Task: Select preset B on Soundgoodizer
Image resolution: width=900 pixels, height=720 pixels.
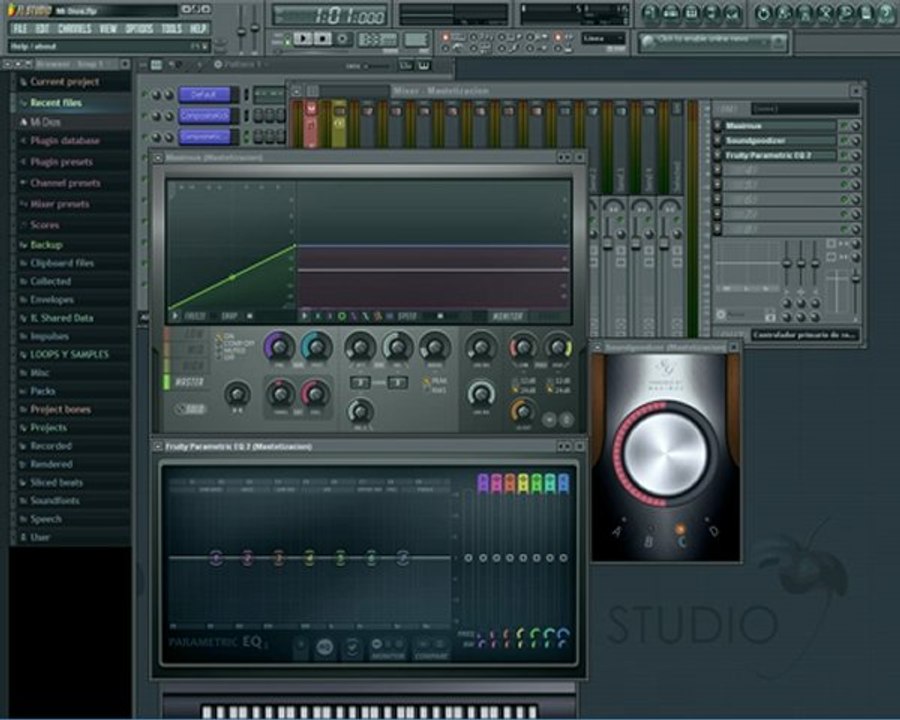Action: pyautogui.click(x=649, y=541)
